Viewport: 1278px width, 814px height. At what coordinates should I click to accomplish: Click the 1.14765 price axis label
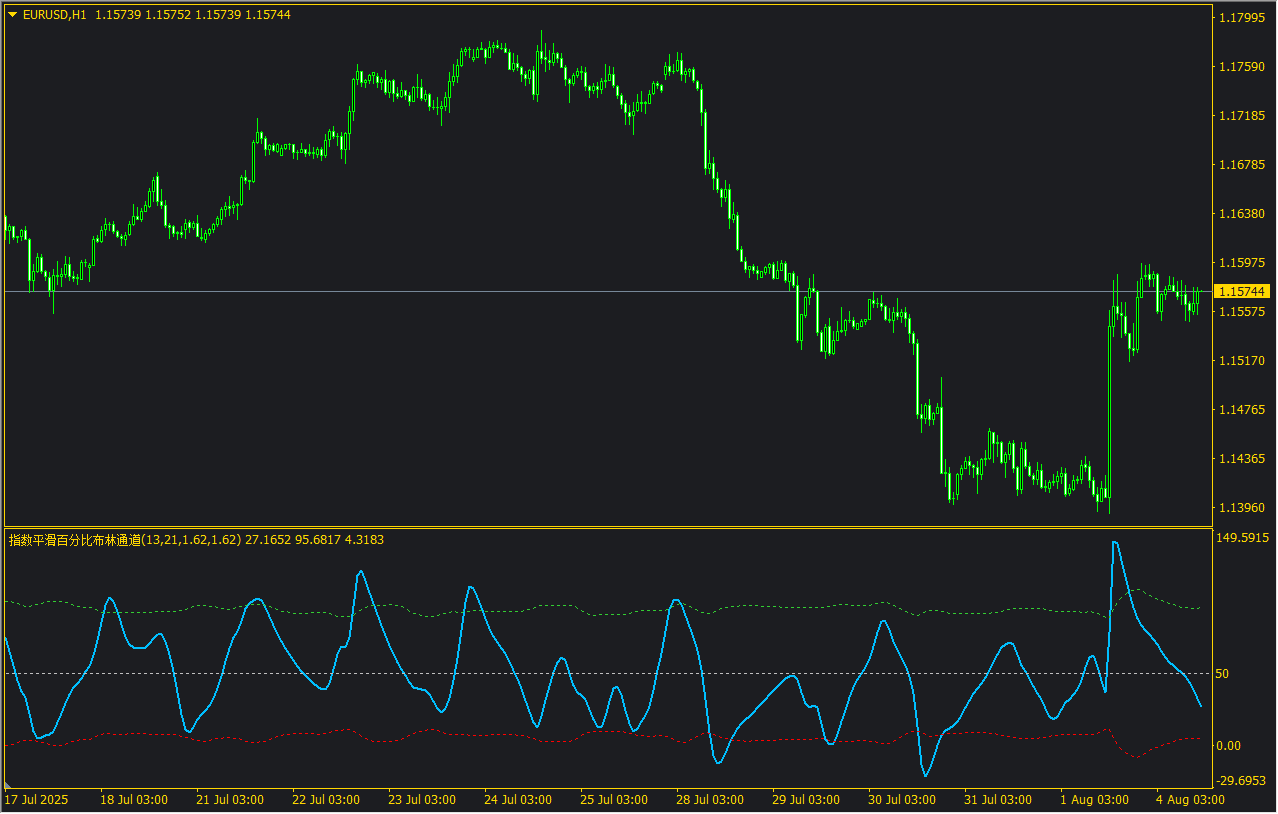(x=1243, y=410)
